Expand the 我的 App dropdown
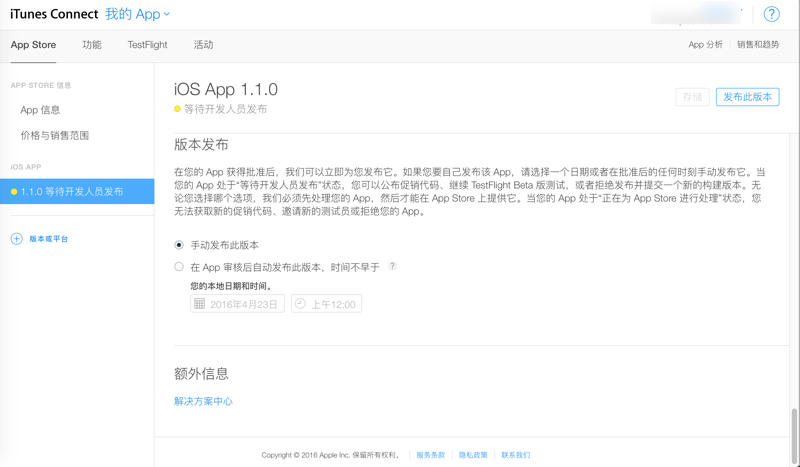This screenshot has height=467, width=800. 137,14
